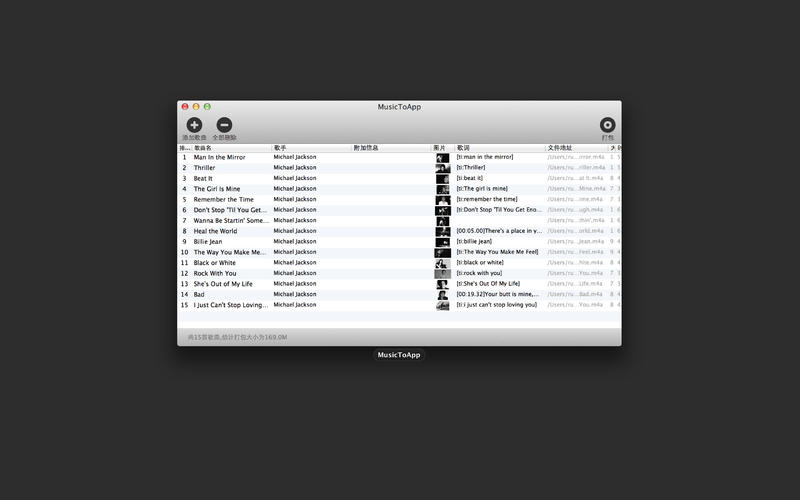Select the Billie Jean album art image
The height and width of the screenshot is (500, 800).
[x=442, y=241]
